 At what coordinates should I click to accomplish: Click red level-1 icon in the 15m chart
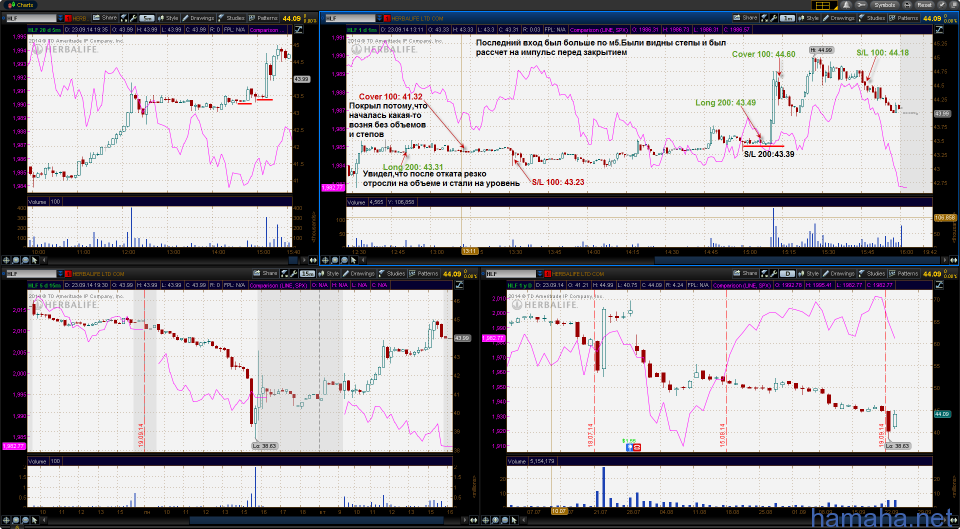[69, 274]
